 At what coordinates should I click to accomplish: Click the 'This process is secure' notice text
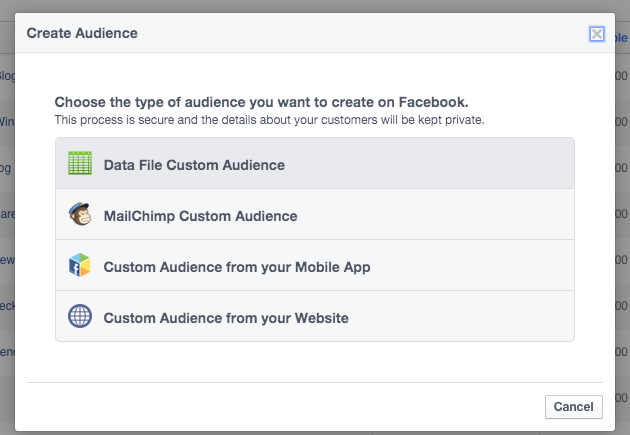pos(269,120)
